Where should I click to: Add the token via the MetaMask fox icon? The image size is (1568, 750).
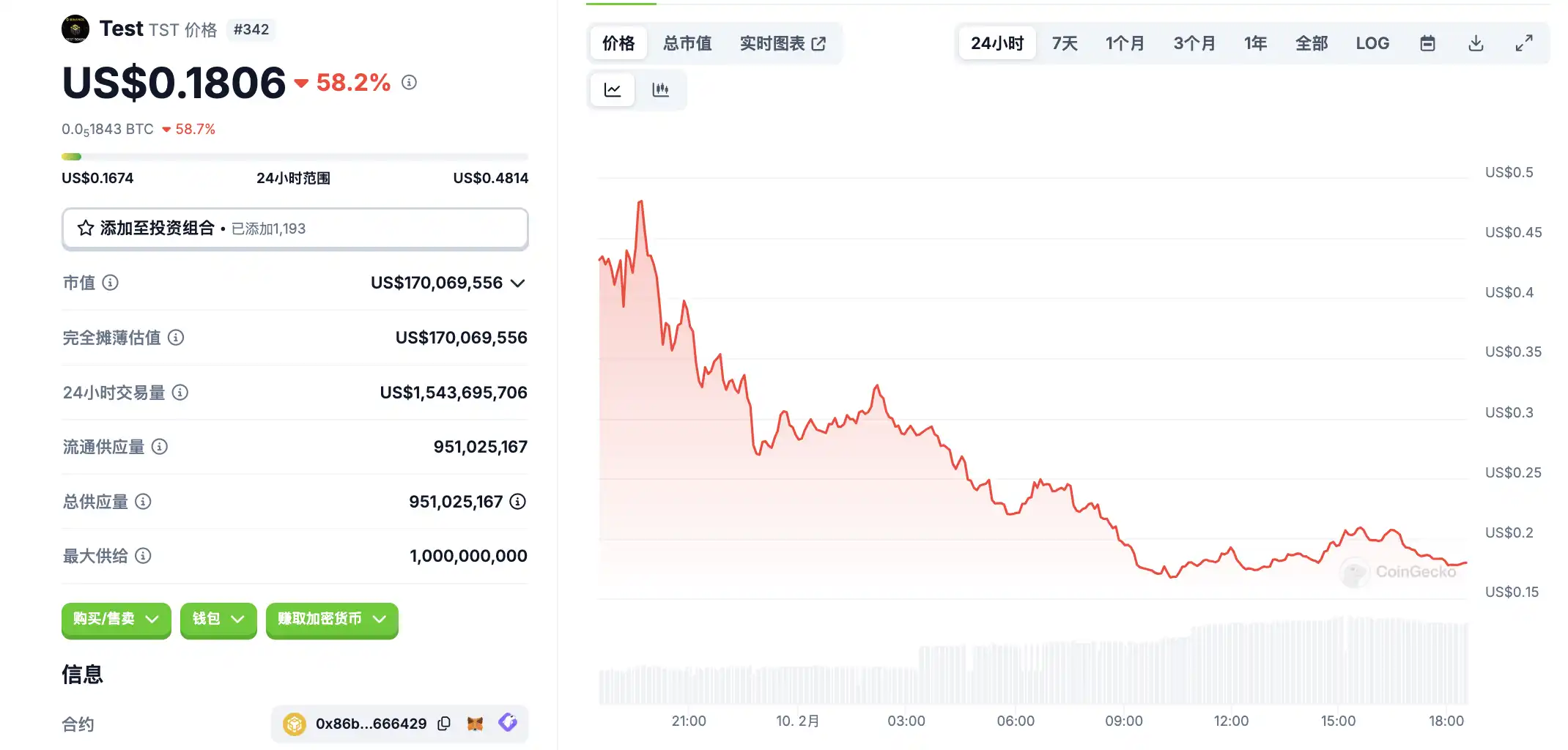click(476, 724)
